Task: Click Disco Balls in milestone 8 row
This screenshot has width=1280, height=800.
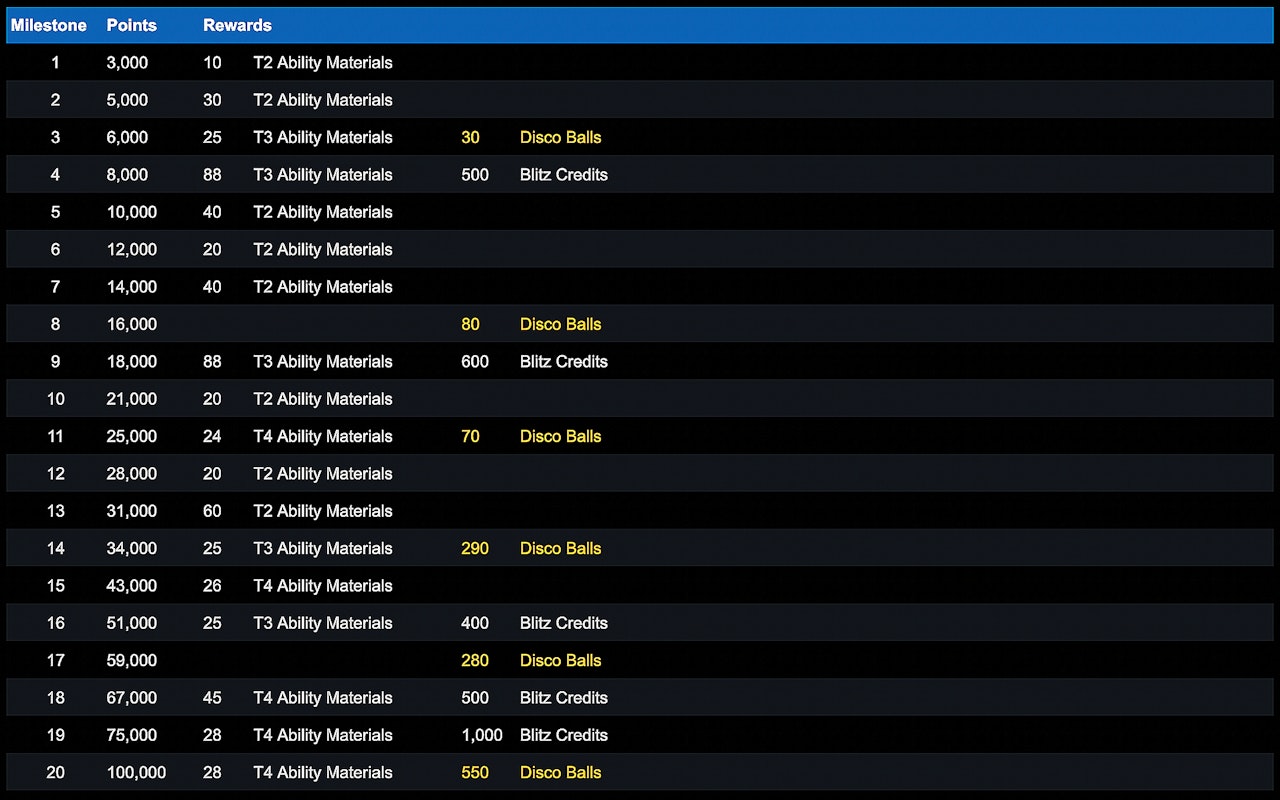Action: (x=560, y=324)
